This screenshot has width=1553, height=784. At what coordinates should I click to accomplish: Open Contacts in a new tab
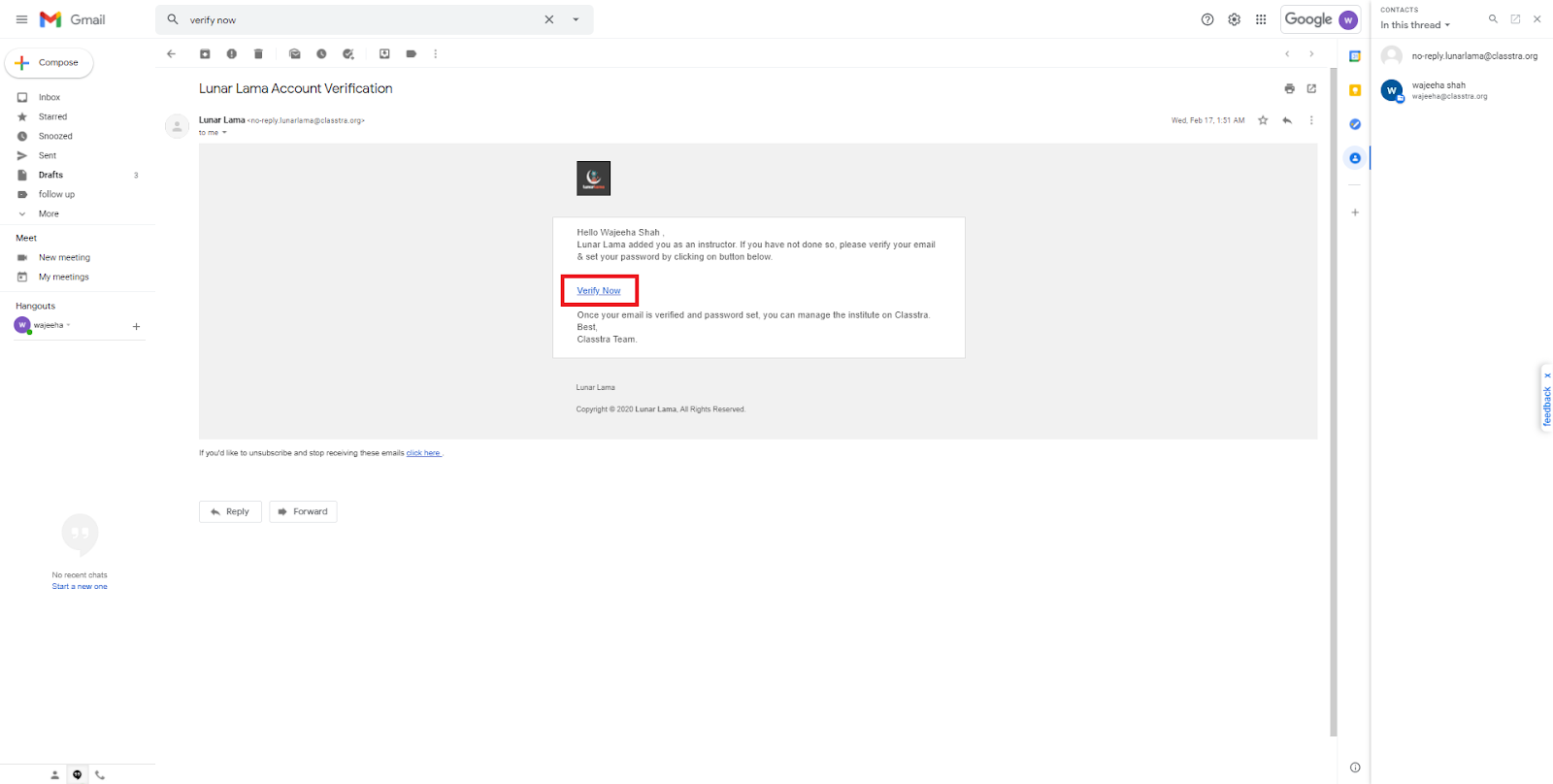1515,18
